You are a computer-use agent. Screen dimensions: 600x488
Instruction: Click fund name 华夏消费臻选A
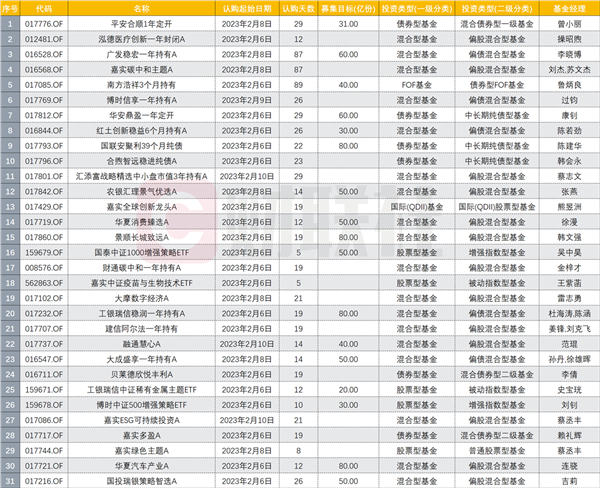click(x=142, y=222)
